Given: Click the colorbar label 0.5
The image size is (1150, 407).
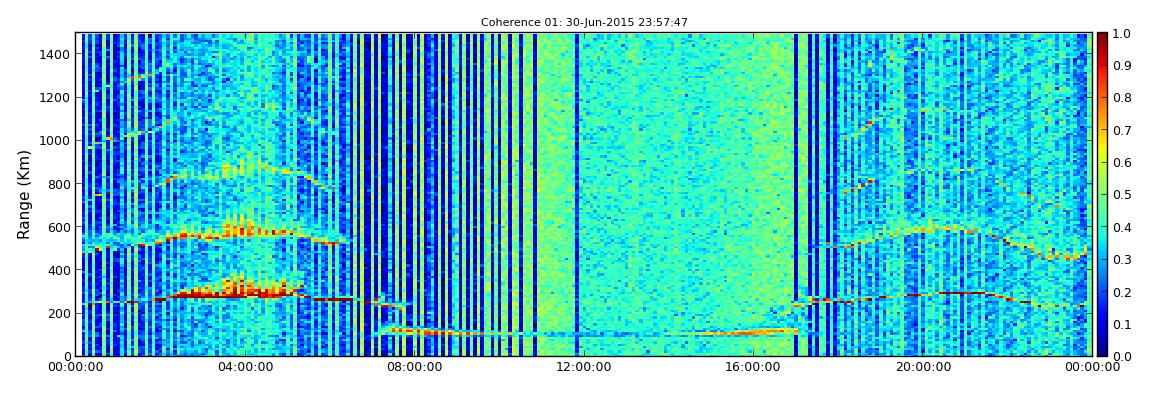Looking at the screenshot, I should (1122, 195).
